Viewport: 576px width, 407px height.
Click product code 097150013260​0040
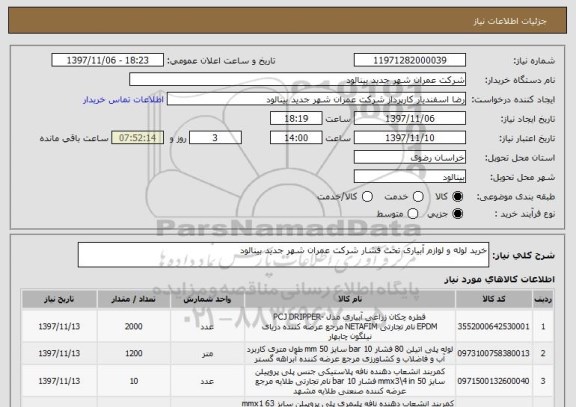coord(493,381)
